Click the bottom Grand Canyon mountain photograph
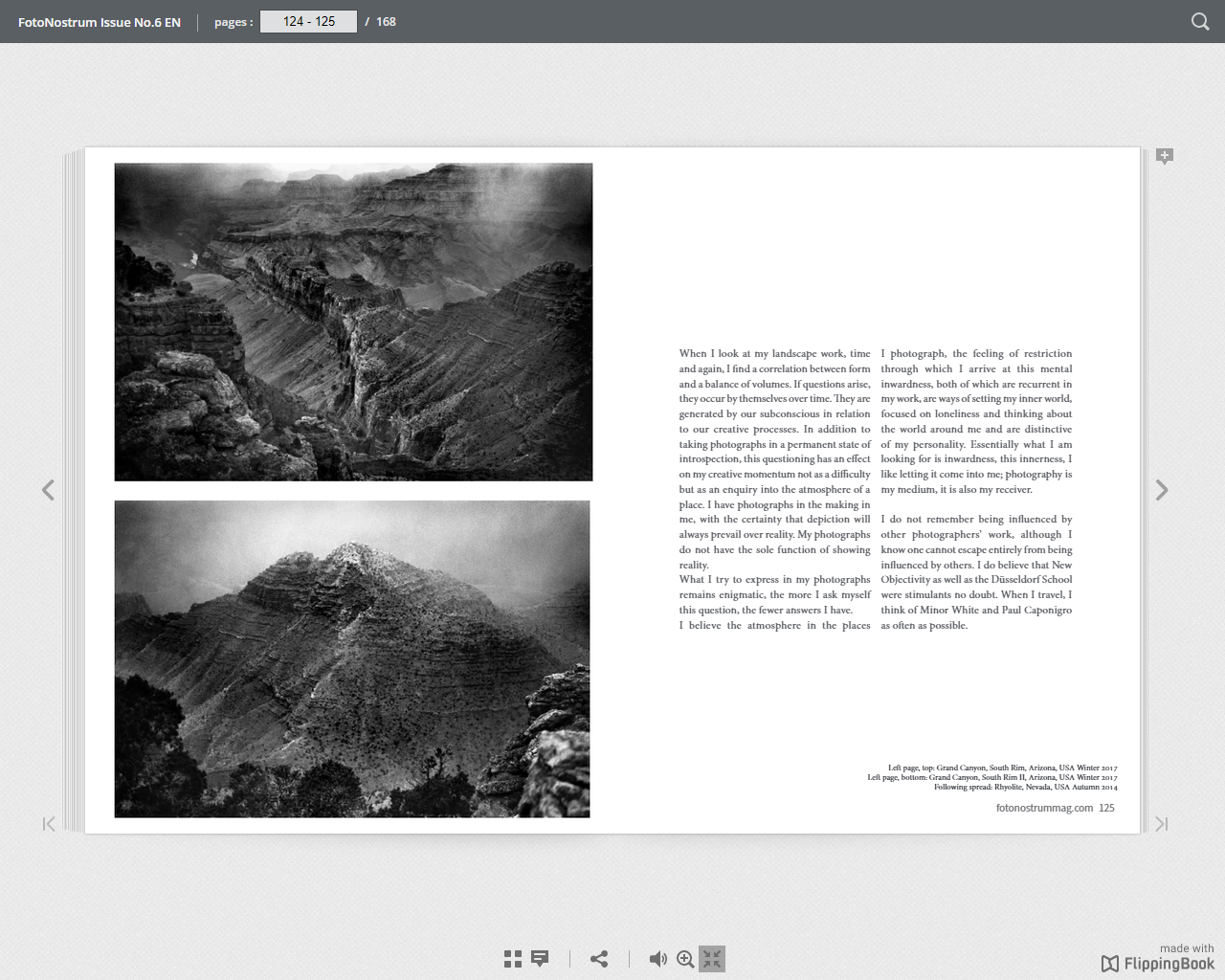 (352, 658)
